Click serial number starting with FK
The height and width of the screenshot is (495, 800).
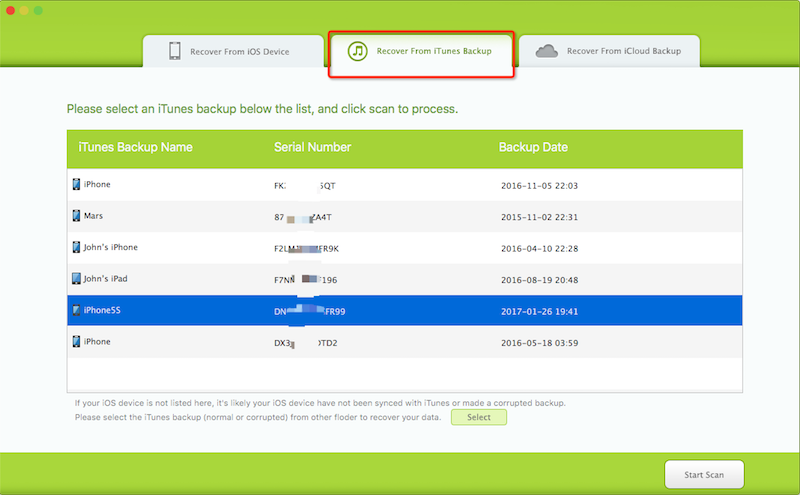[x=305, y=186]
